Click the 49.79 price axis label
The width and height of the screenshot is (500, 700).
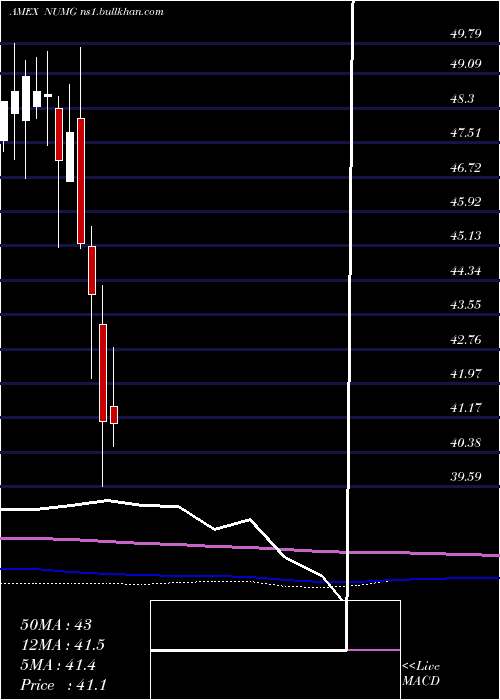[466, 33]
